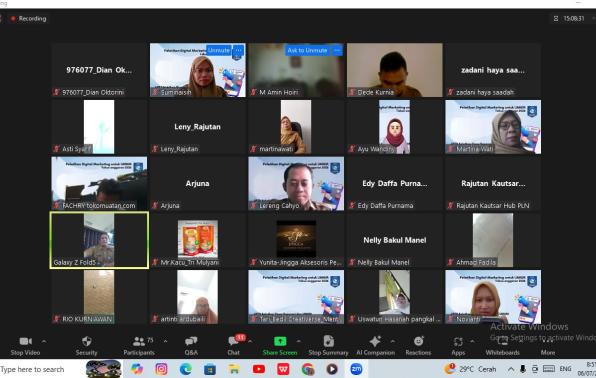
Task: Click the Leny_Rajutan participant name
Action: (197, 127)
